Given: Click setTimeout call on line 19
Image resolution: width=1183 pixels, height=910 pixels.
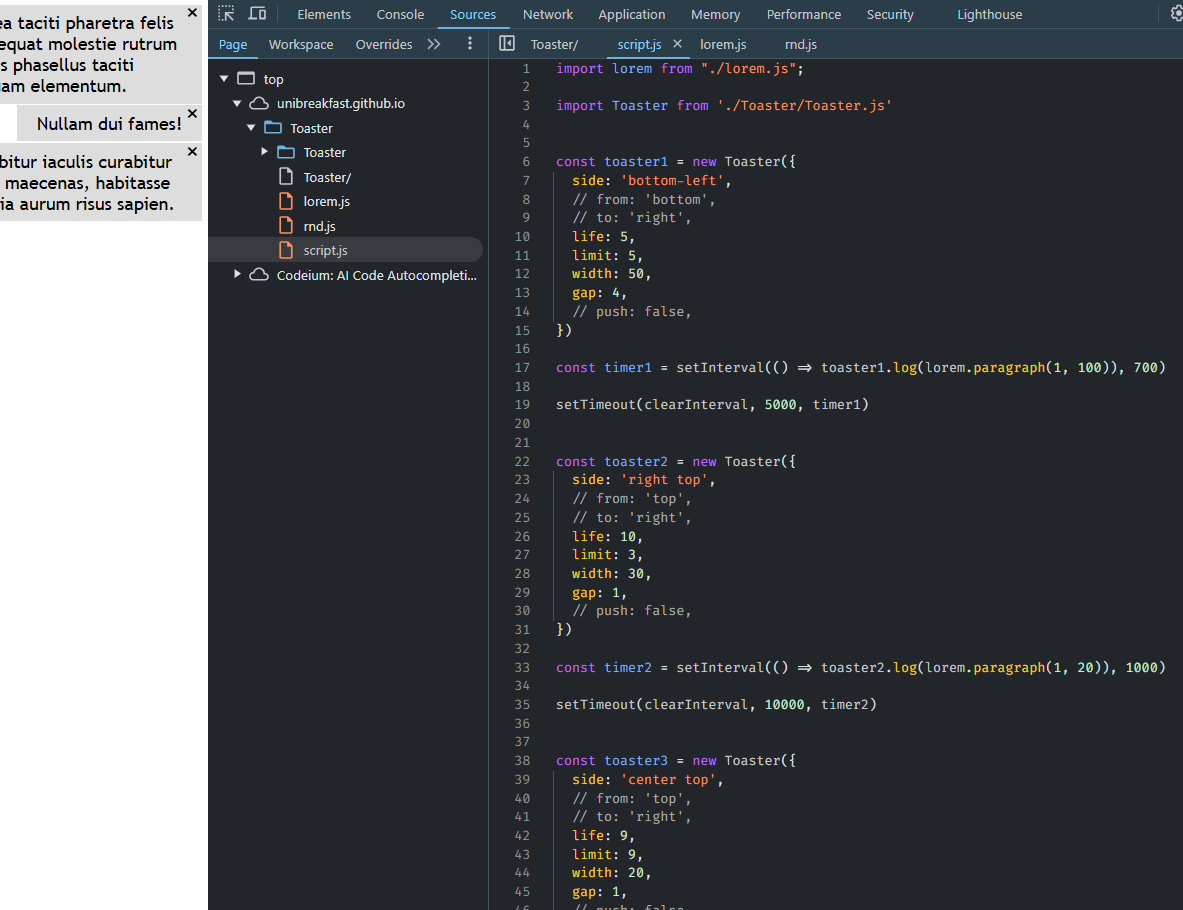Looking at the screenshot, I should [x=595, y=404].
